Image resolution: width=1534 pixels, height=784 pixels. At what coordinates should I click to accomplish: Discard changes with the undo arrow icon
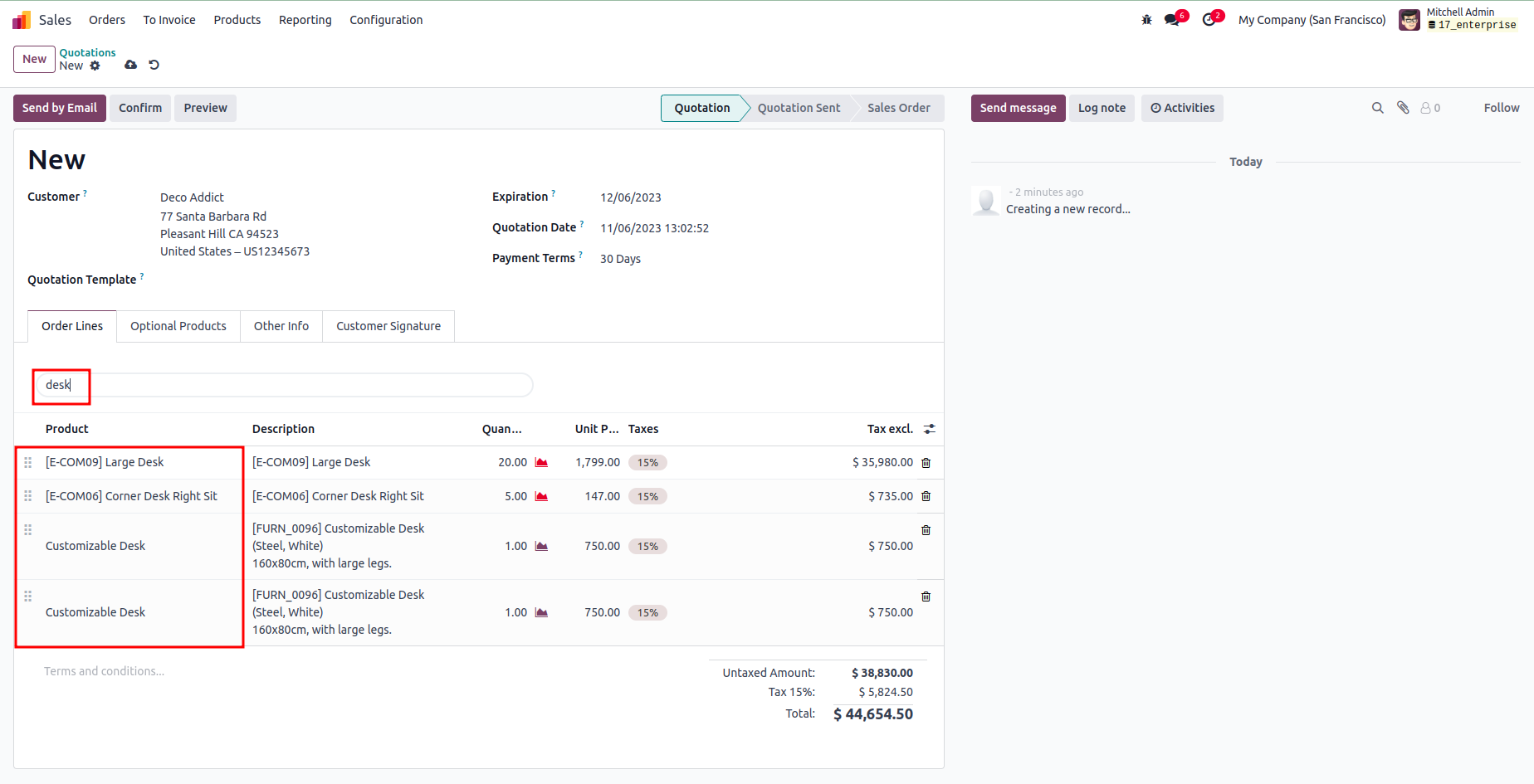point(154,65)
